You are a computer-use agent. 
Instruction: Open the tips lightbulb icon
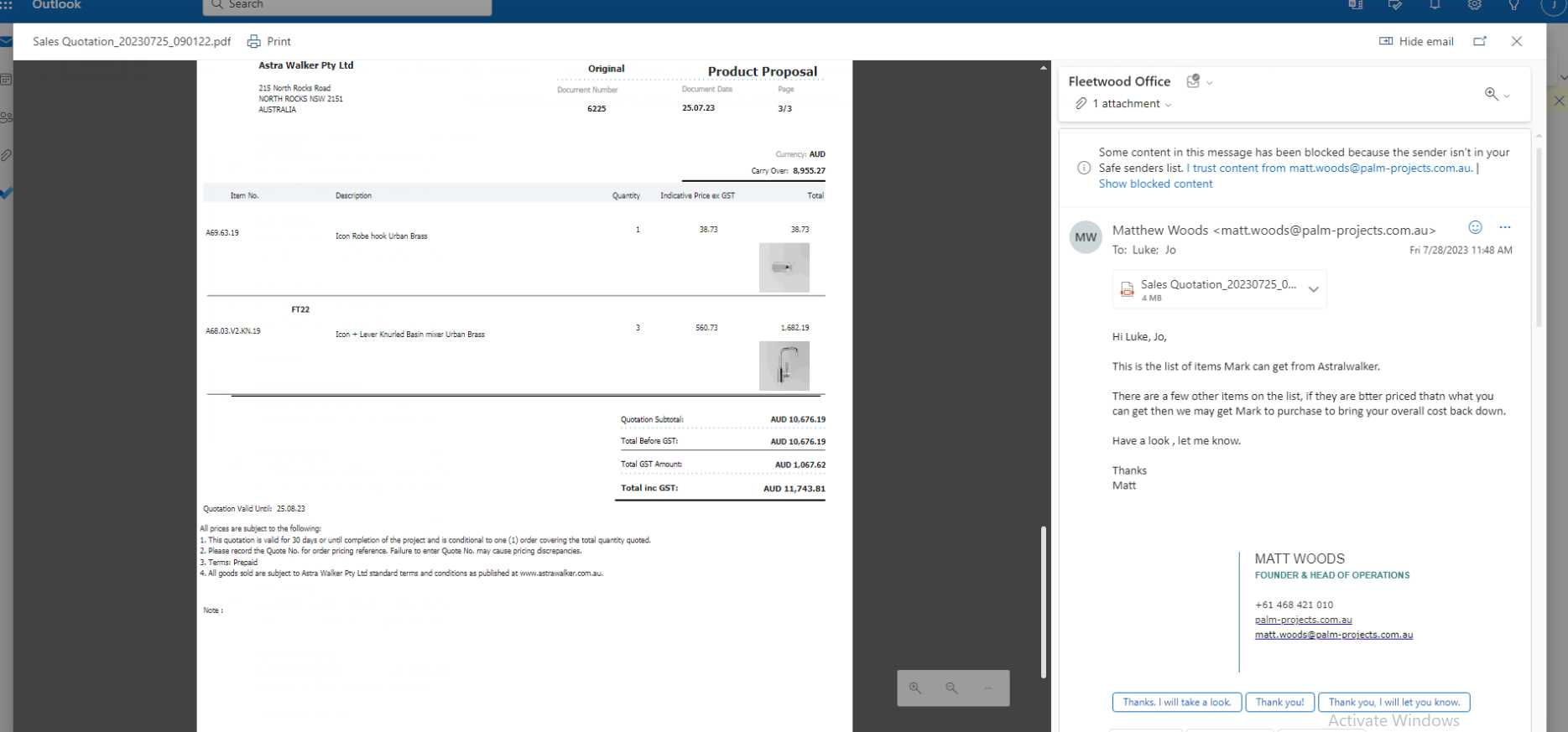coord(1513,5)
